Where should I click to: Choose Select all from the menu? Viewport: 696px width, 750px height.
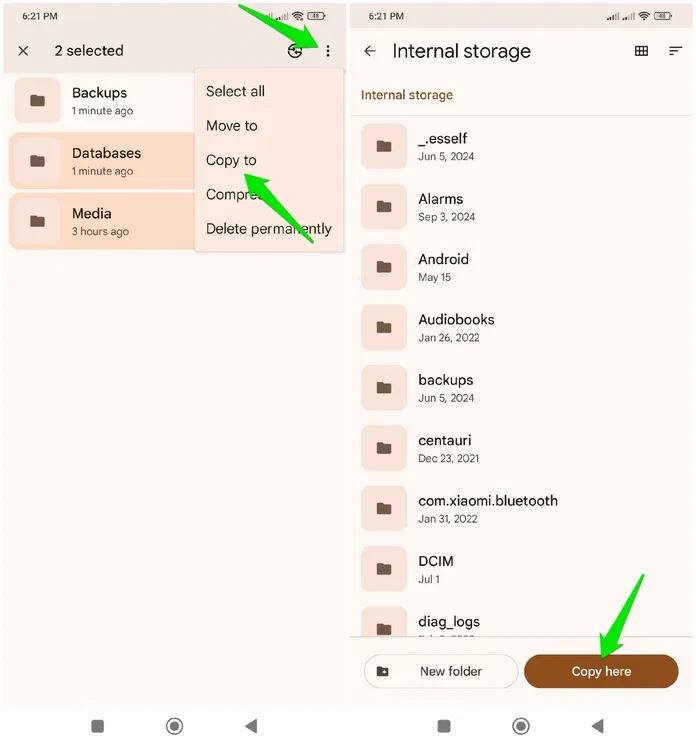[235, 91]
